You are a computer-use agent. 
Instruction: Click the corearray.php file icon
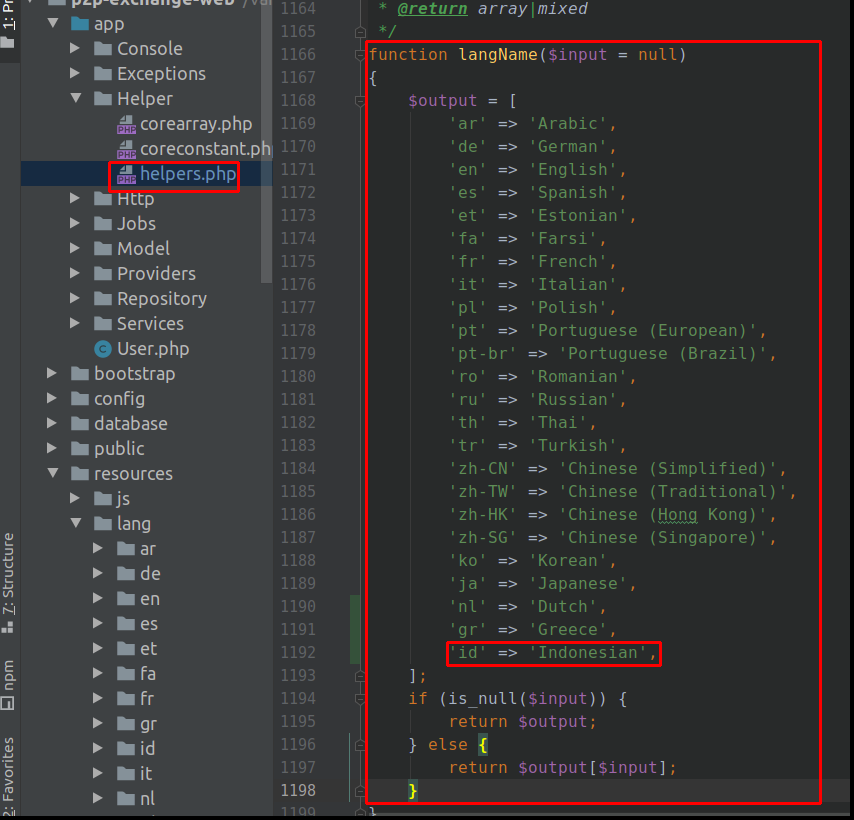pos(126,124)
